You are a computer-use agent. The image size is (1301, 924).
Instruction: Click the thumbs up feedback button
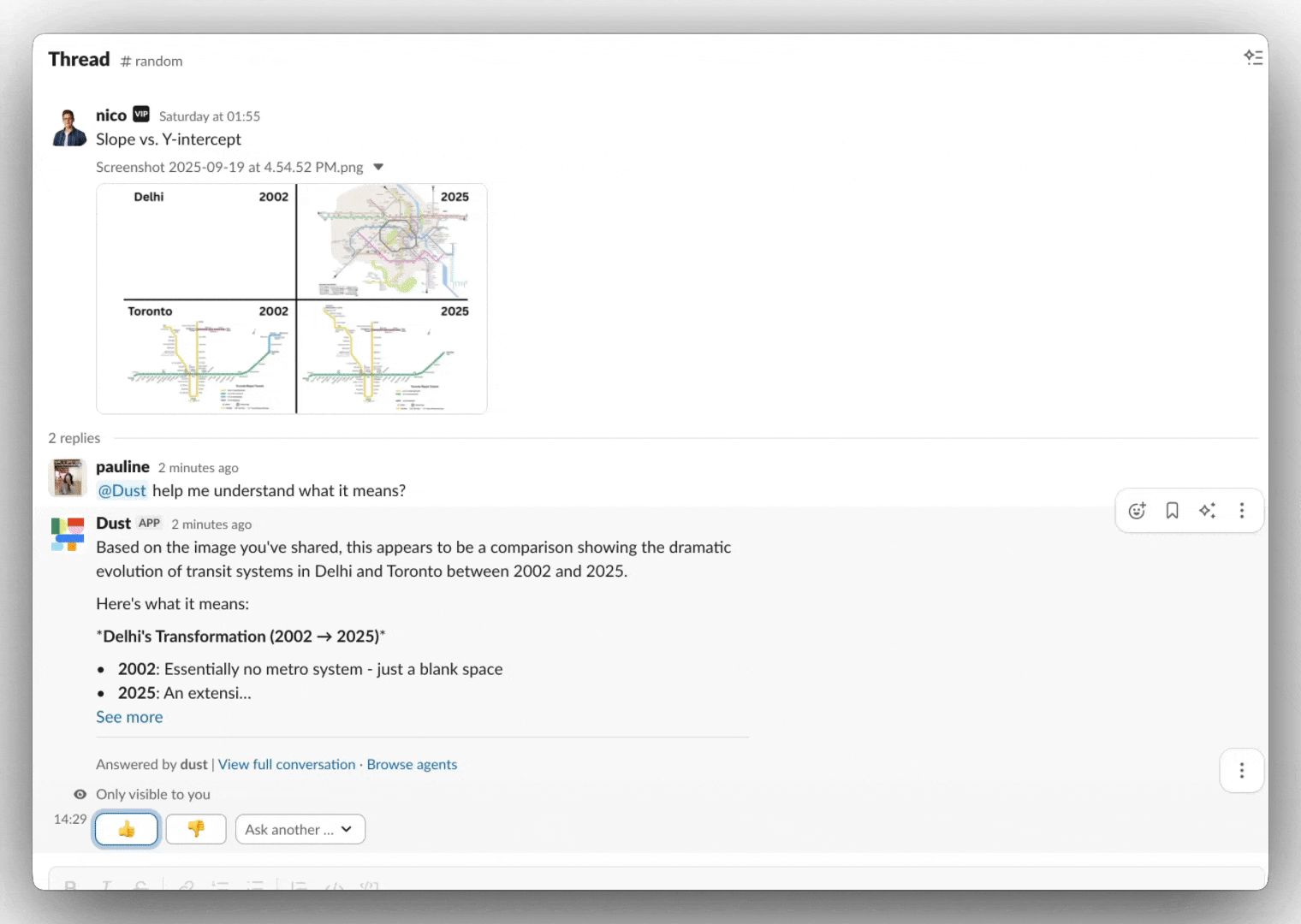pos(127,829)
